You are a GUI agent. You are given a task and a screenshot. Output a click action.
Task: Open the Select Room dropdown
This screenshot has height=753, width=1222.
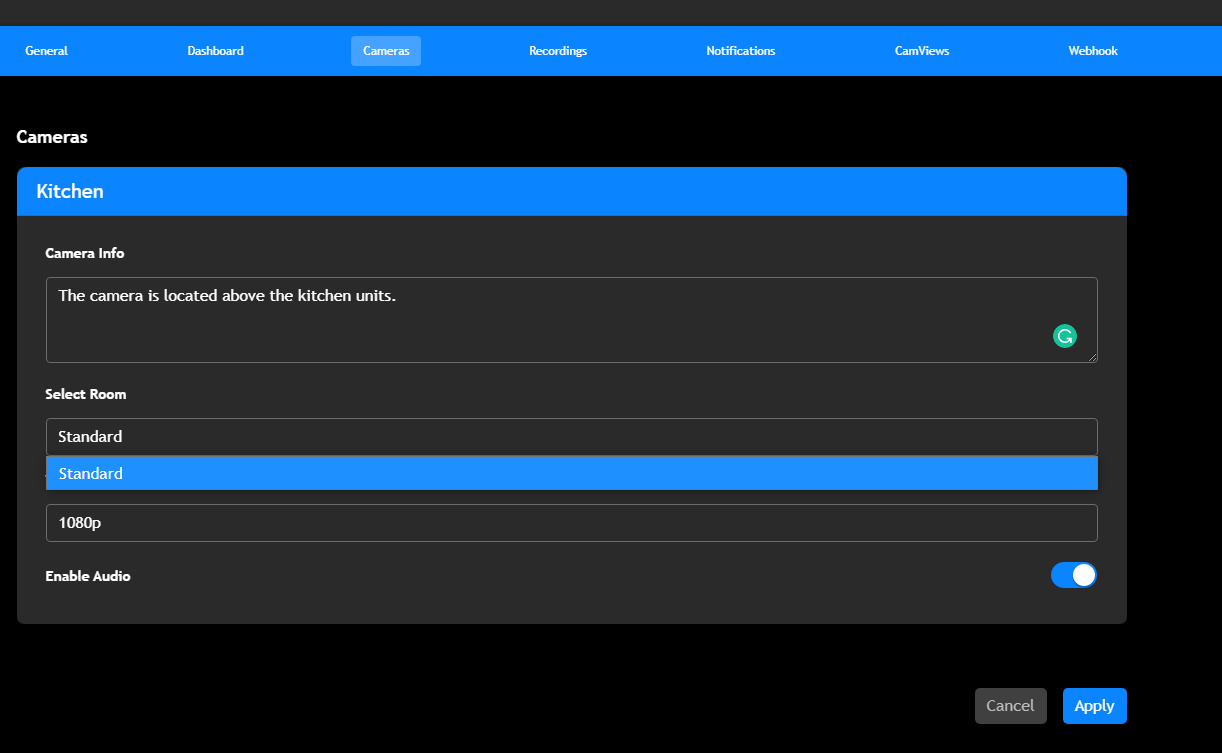pyautogui.click(x=571, y=436)
